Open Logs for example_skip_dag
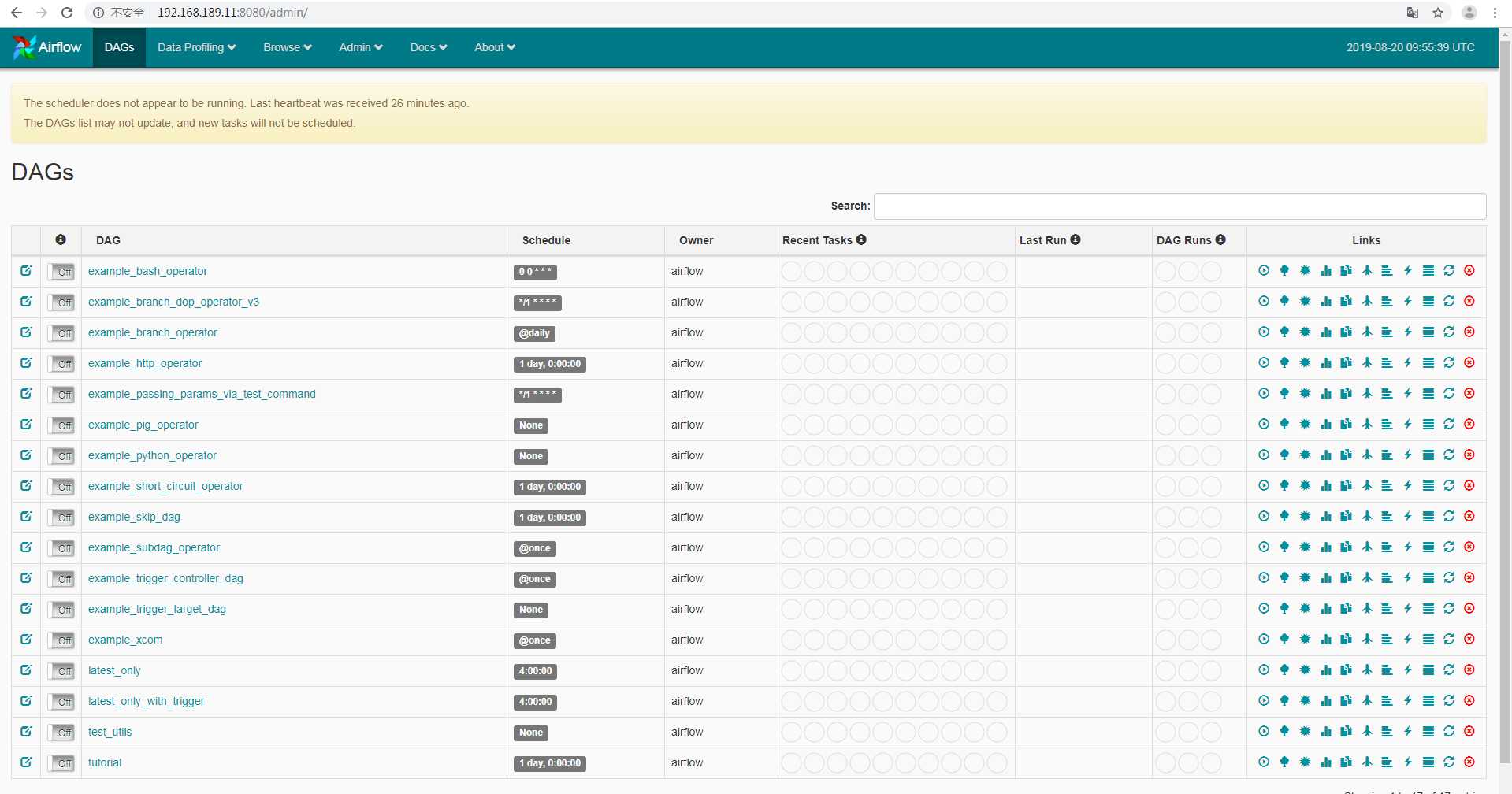This screenshot has height=794, width=1512. pyautogui.click(x=1428, y=516)
